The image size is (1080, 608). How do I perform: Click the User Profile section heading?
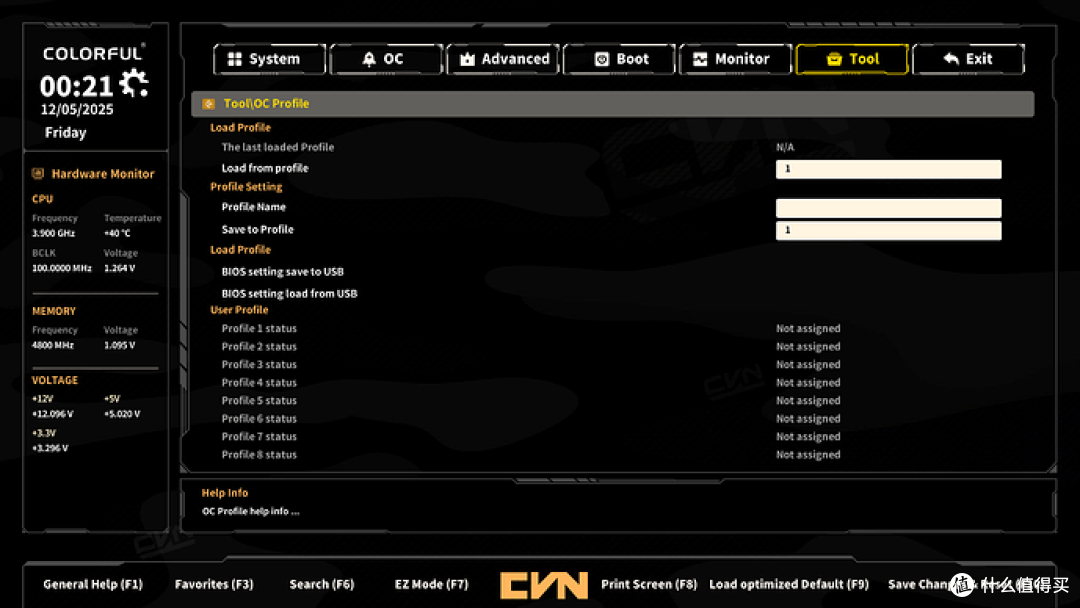239,310
